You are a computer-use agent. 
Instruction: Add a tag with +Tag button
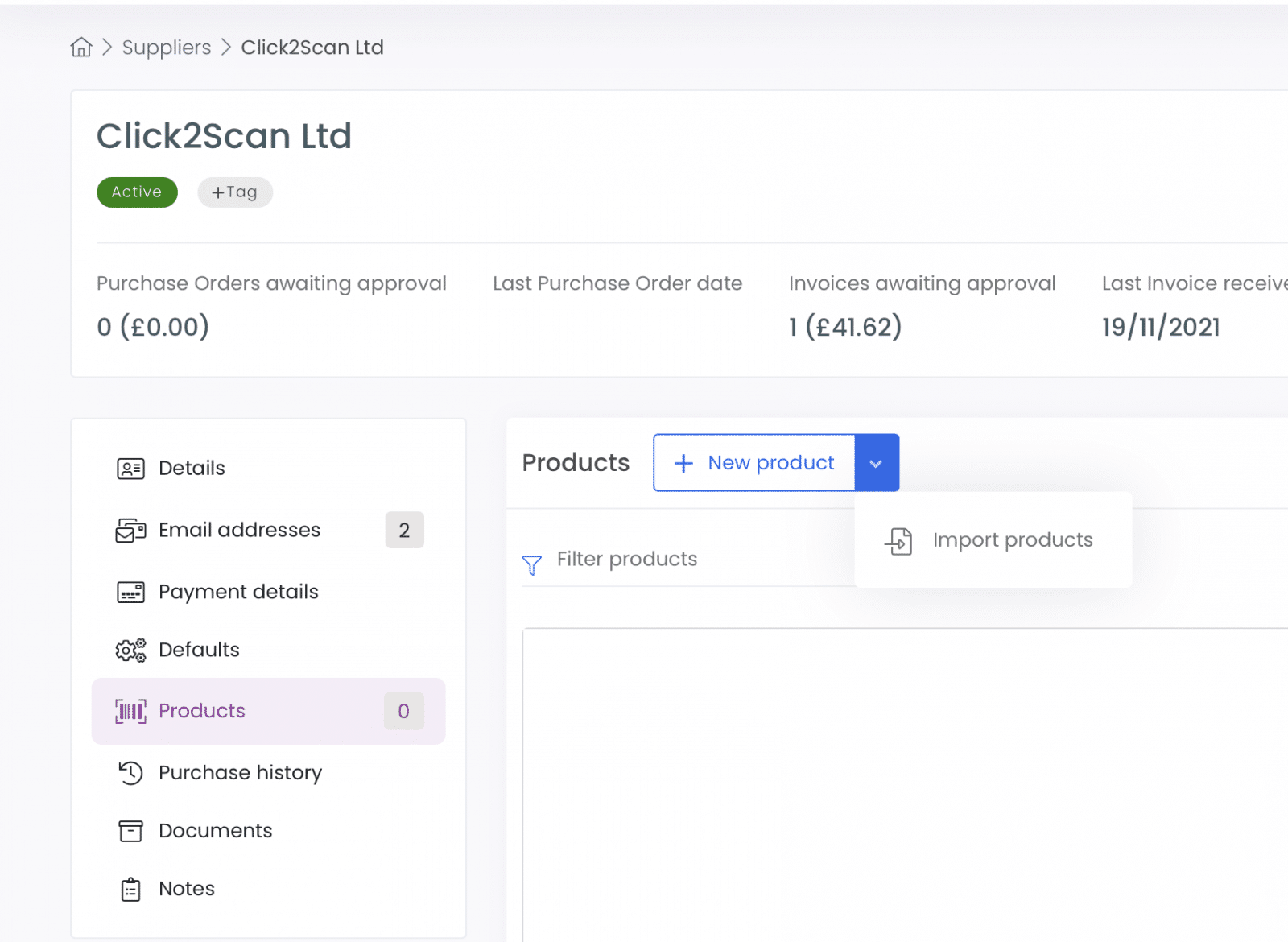pyautogui.click(x=235, y=192)
